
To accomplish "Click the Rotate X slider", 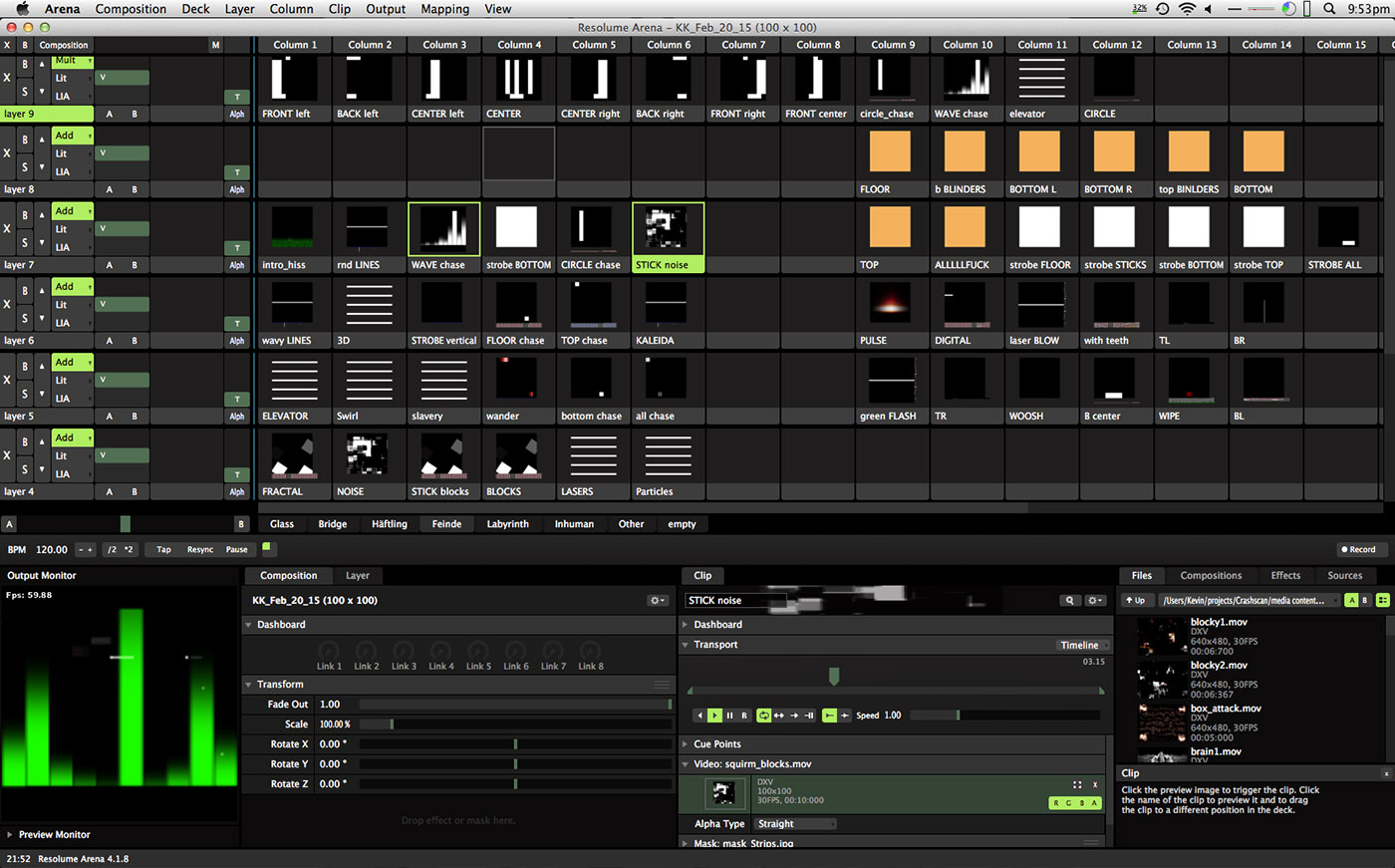I will 515,744.
